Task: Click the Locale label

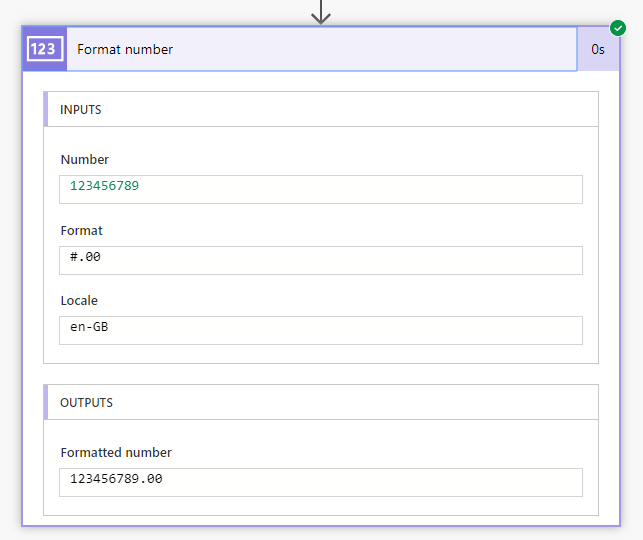Action: click(x=79, y=301)
